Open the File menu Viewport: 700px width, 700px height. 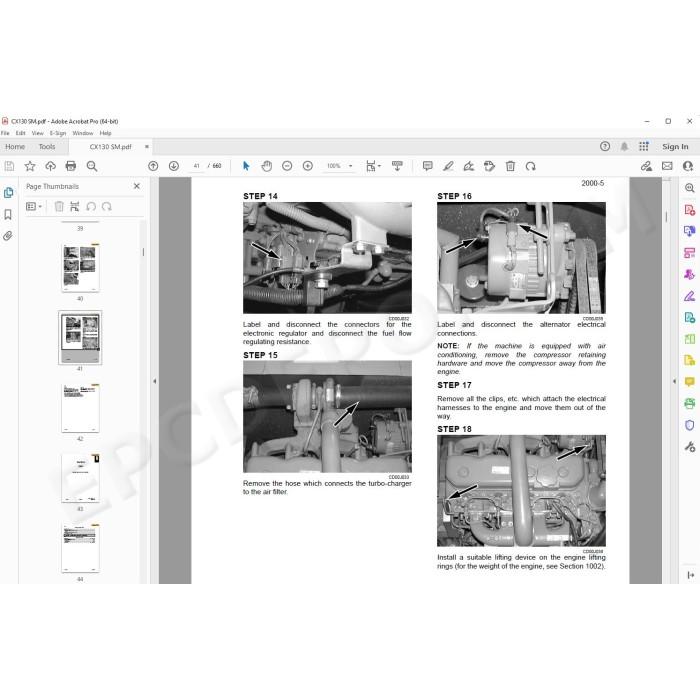5,133
